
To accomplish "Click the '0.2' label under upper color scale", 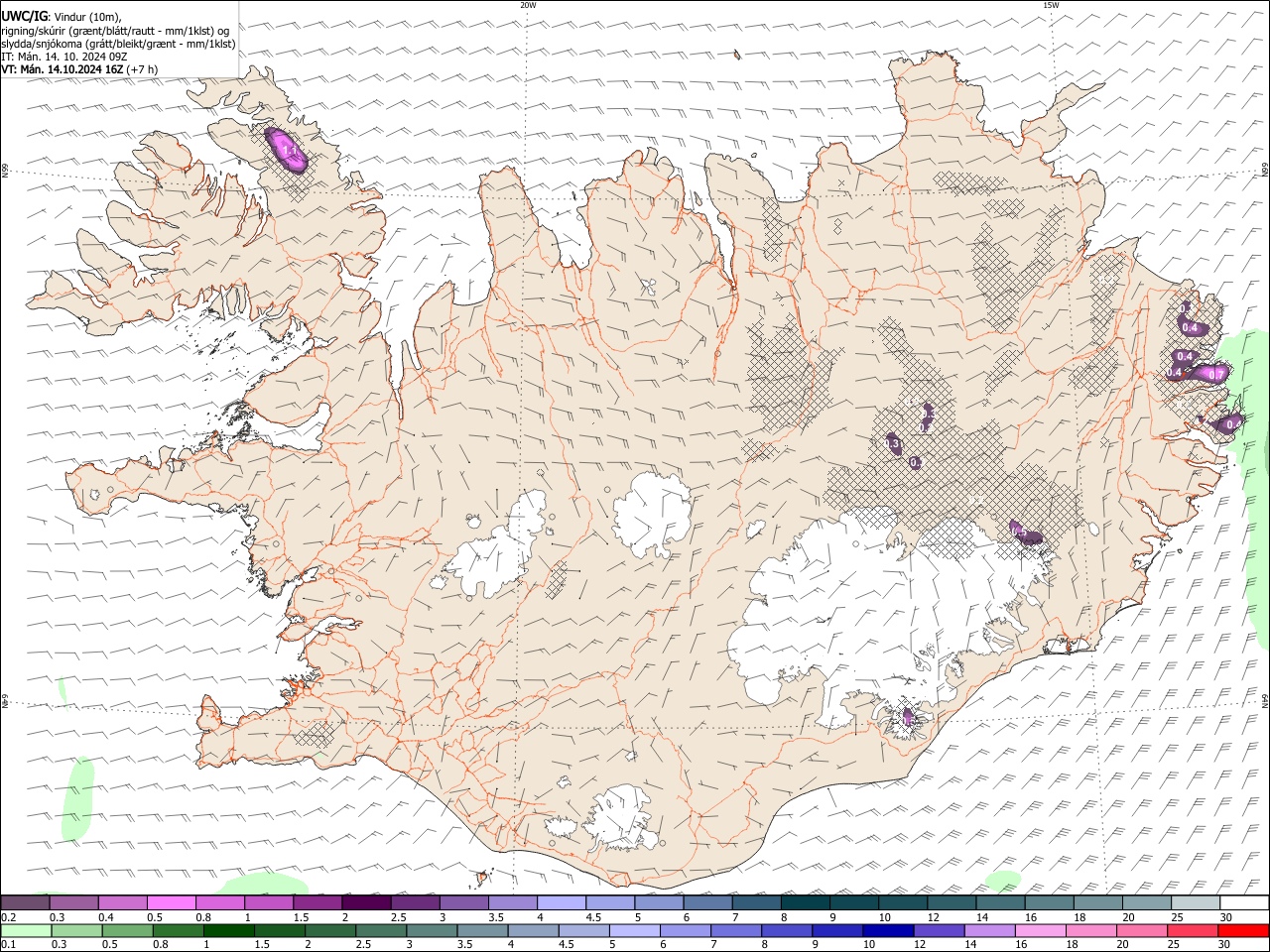I will 7,917.
